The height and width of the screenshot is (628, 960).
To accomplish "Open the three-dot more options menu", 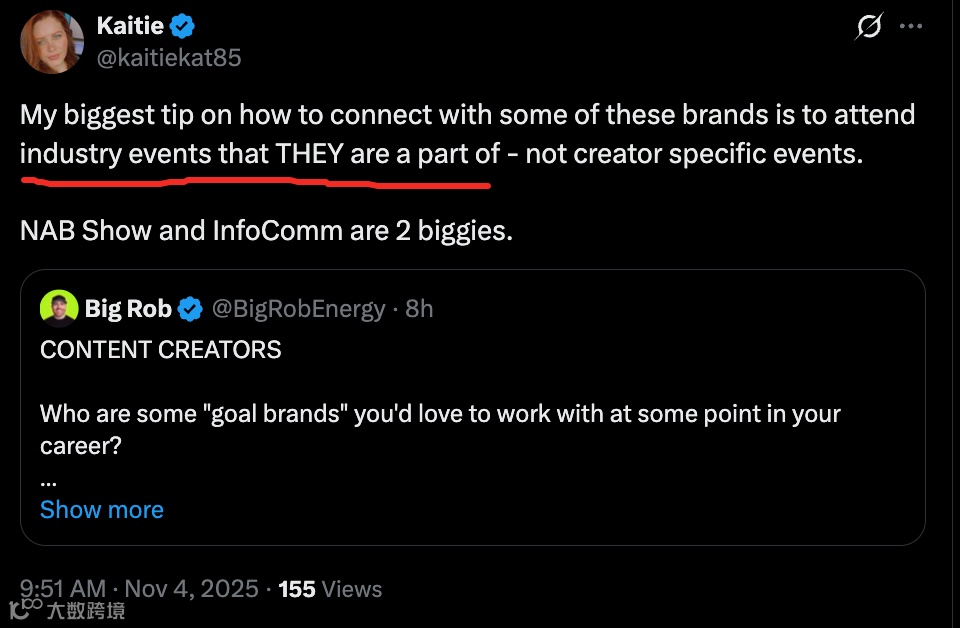I will [x=910, y=27].
